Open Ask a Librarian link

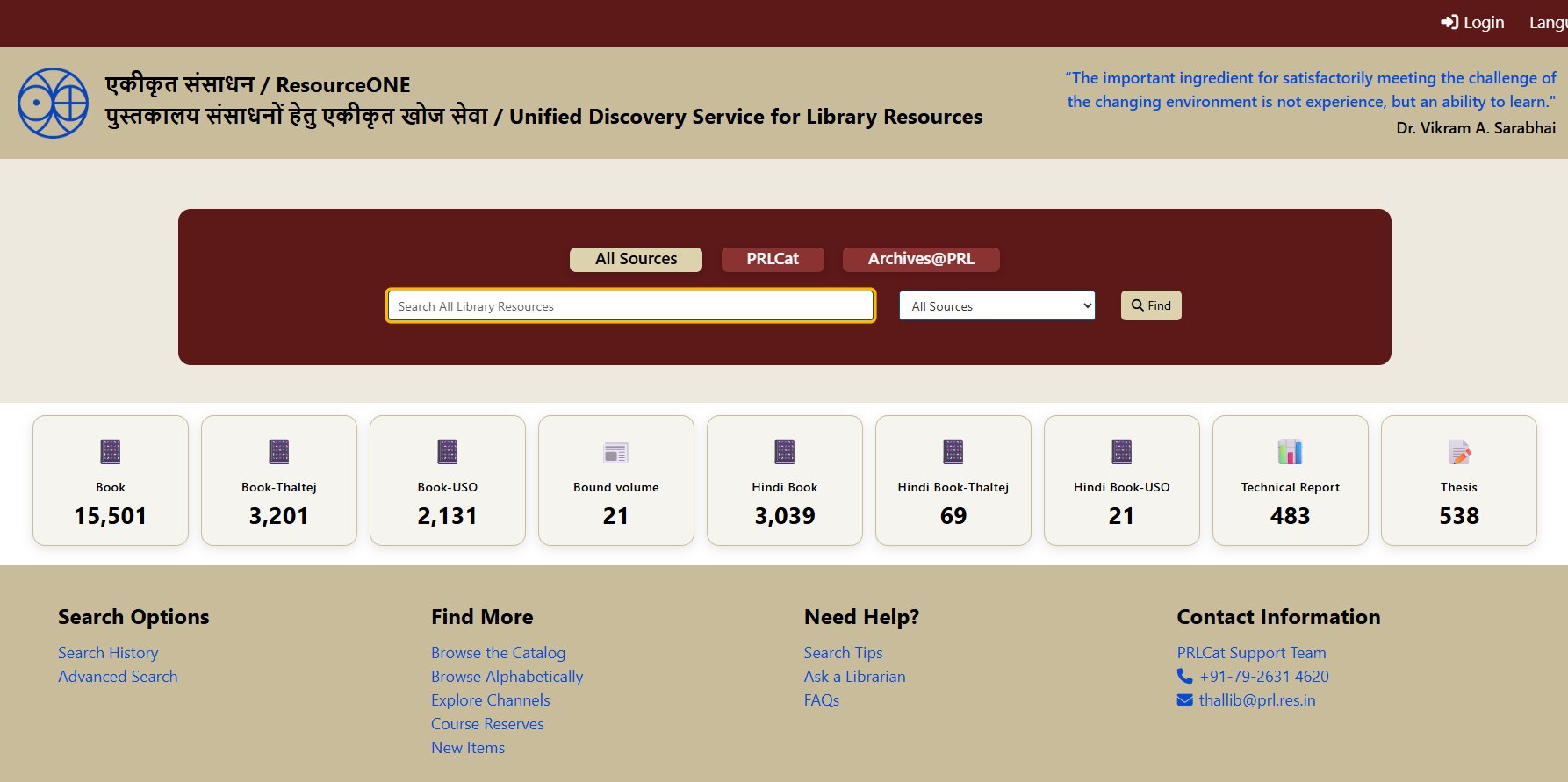[x=854, y=677]
